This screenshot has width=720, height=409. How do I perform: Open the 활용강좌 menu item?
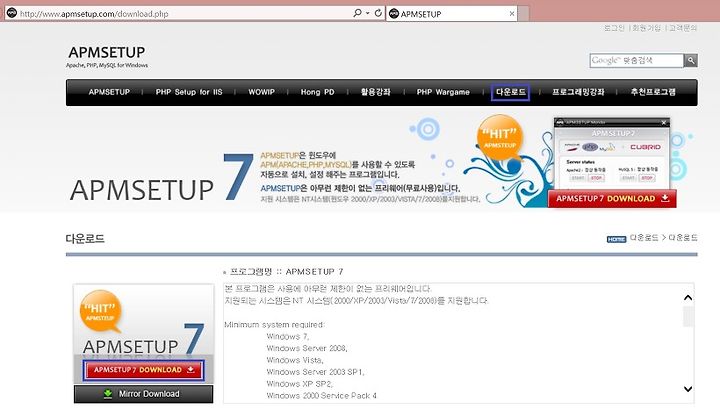coord(376,92)
